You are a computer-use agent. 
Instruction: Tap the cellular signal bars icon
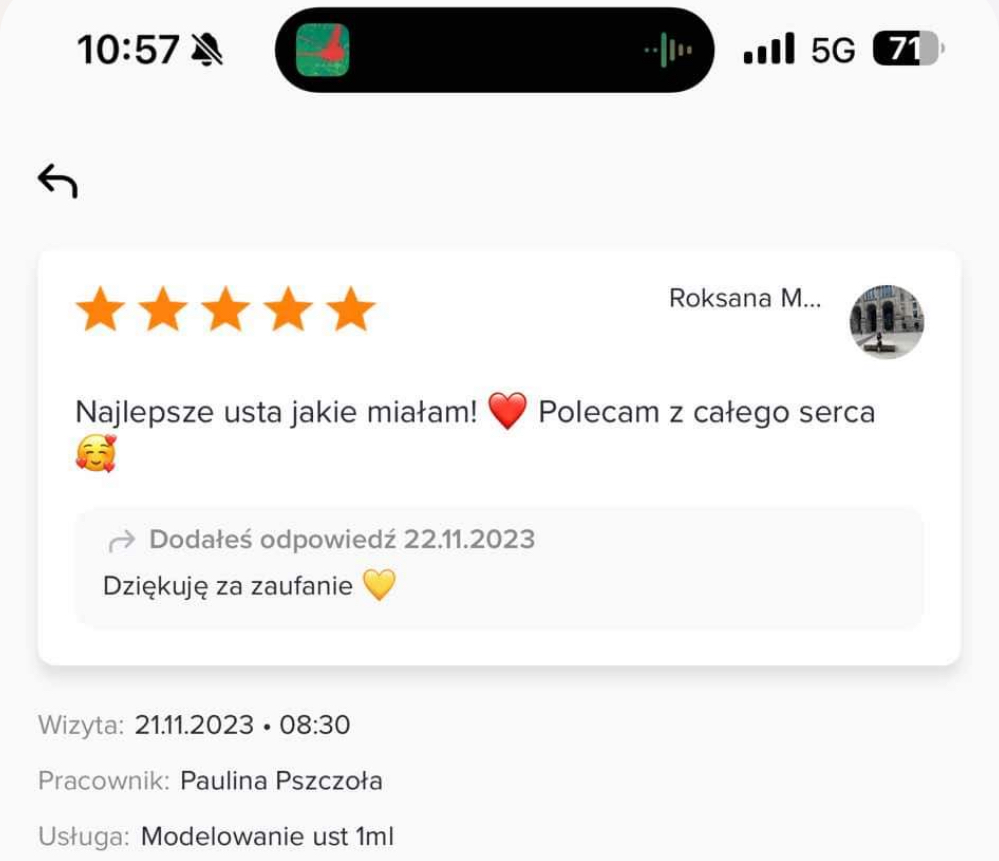(x=769, y=48)
